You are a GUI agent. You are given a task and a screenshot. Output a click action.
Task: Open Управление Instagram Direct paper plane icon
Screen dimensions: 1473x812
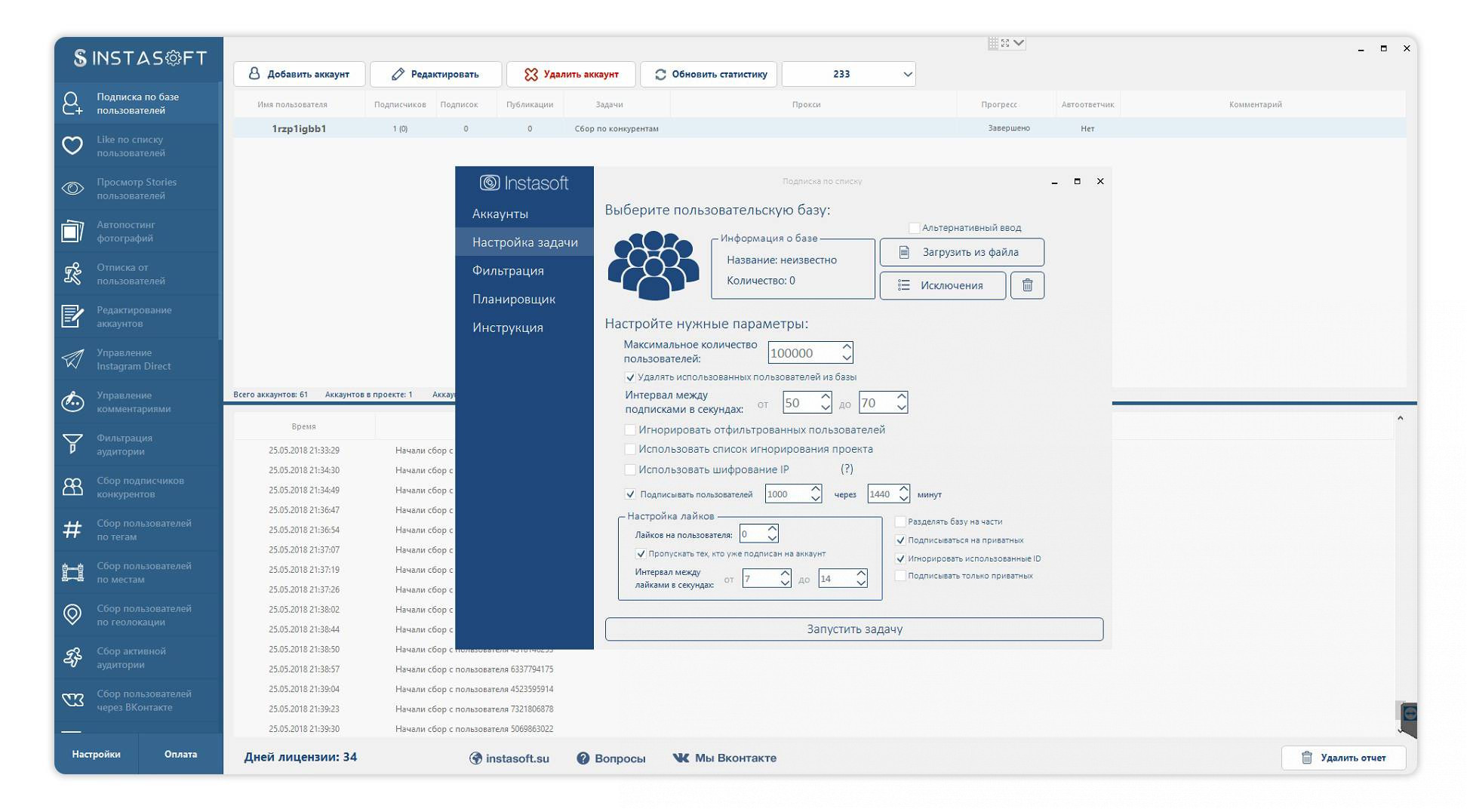(x=72, y=359)
